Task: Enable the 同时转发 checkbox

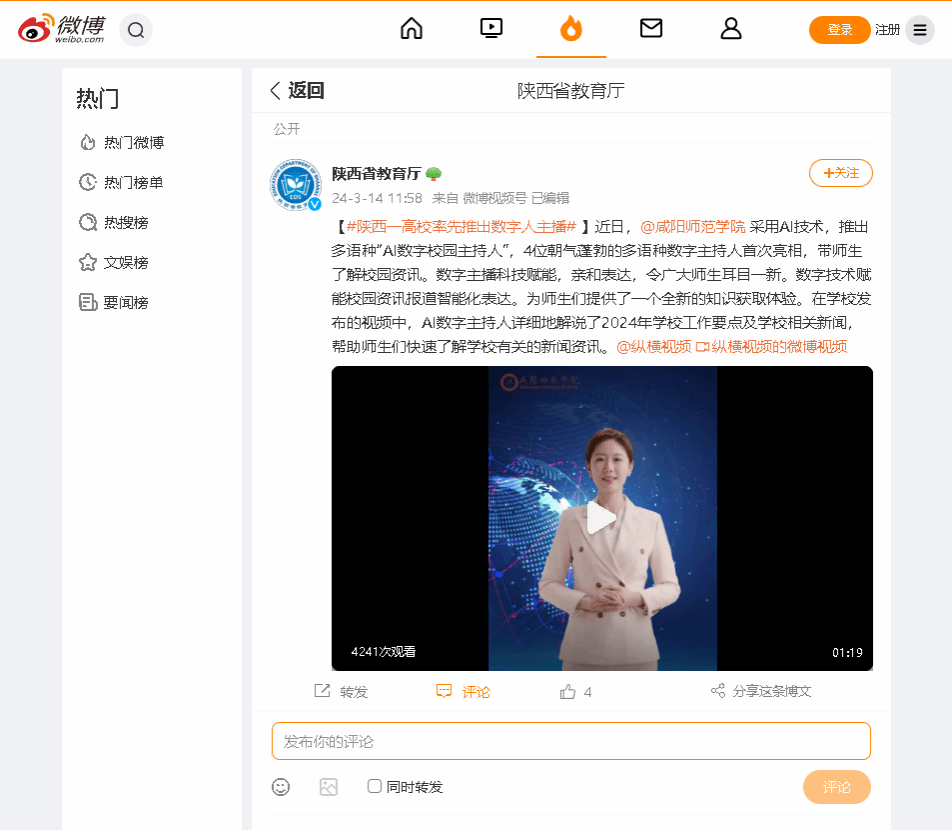Action: [375, 786]
